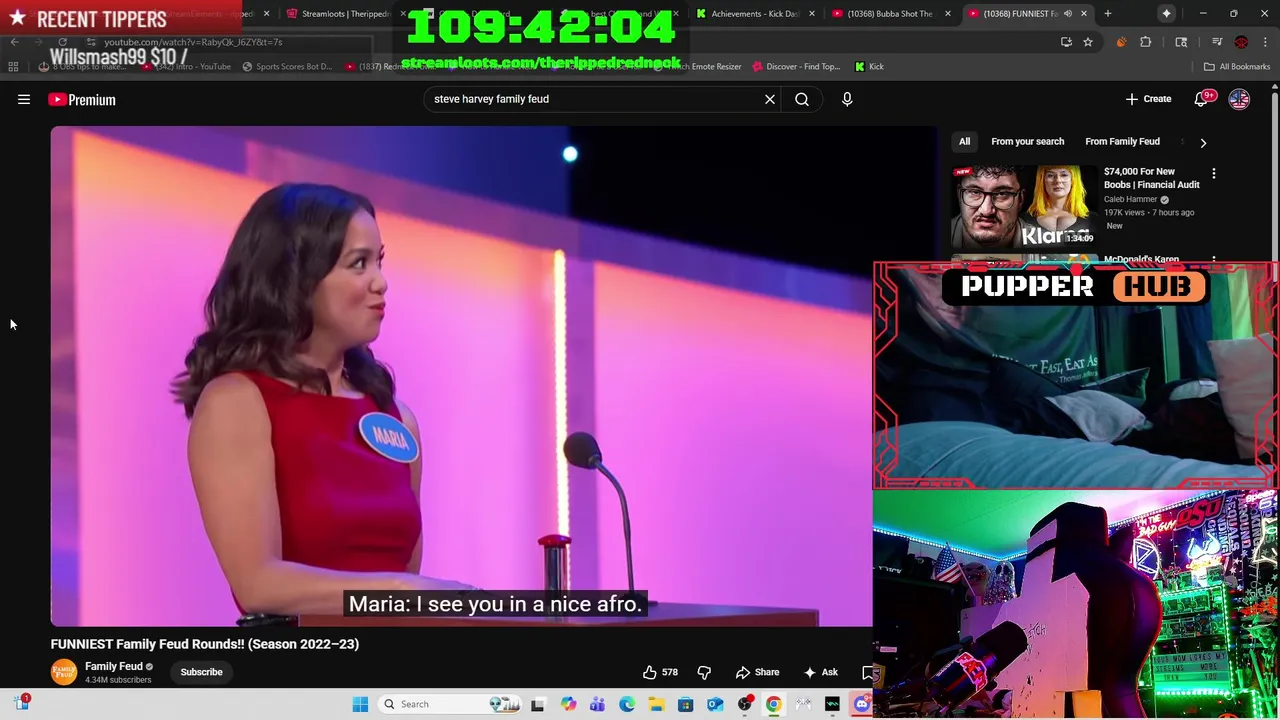This screenshot has width=1280, height=720.
Task: Open the widgets icon at taskbar left
Action: pos(22,703)
